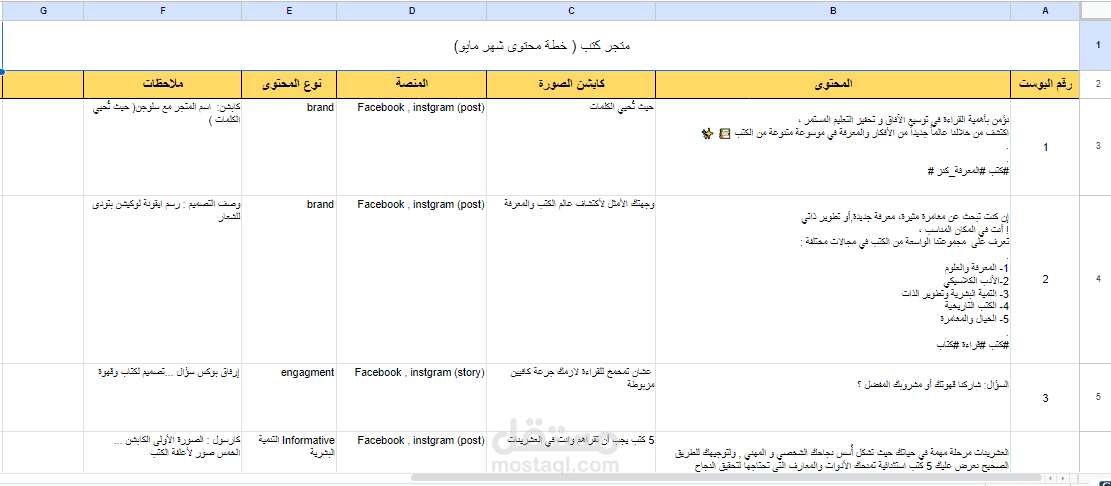Select column B header
Screen dimensions: 1111x486
click(x=833, y=11)
